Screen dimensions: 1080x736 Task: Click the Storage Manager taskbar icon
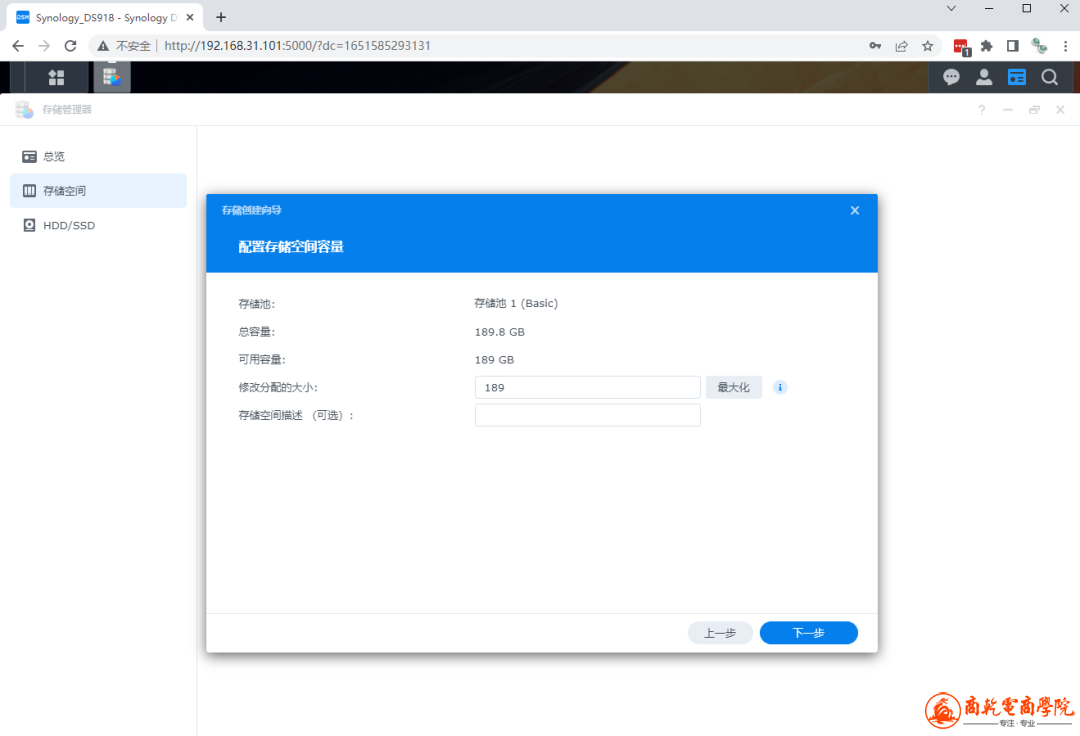coord(112,77)
